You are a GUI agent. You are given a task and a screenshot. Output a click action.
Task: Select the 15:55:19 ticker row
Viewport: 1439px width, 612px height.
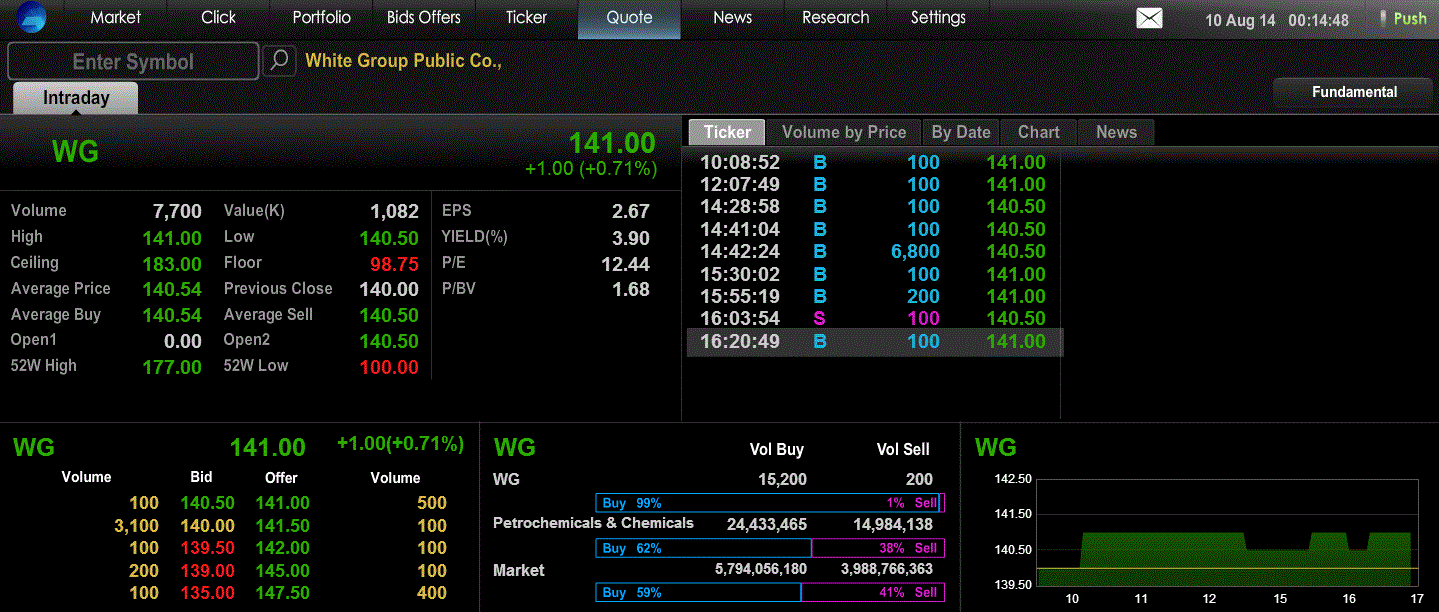coord(873,296)
